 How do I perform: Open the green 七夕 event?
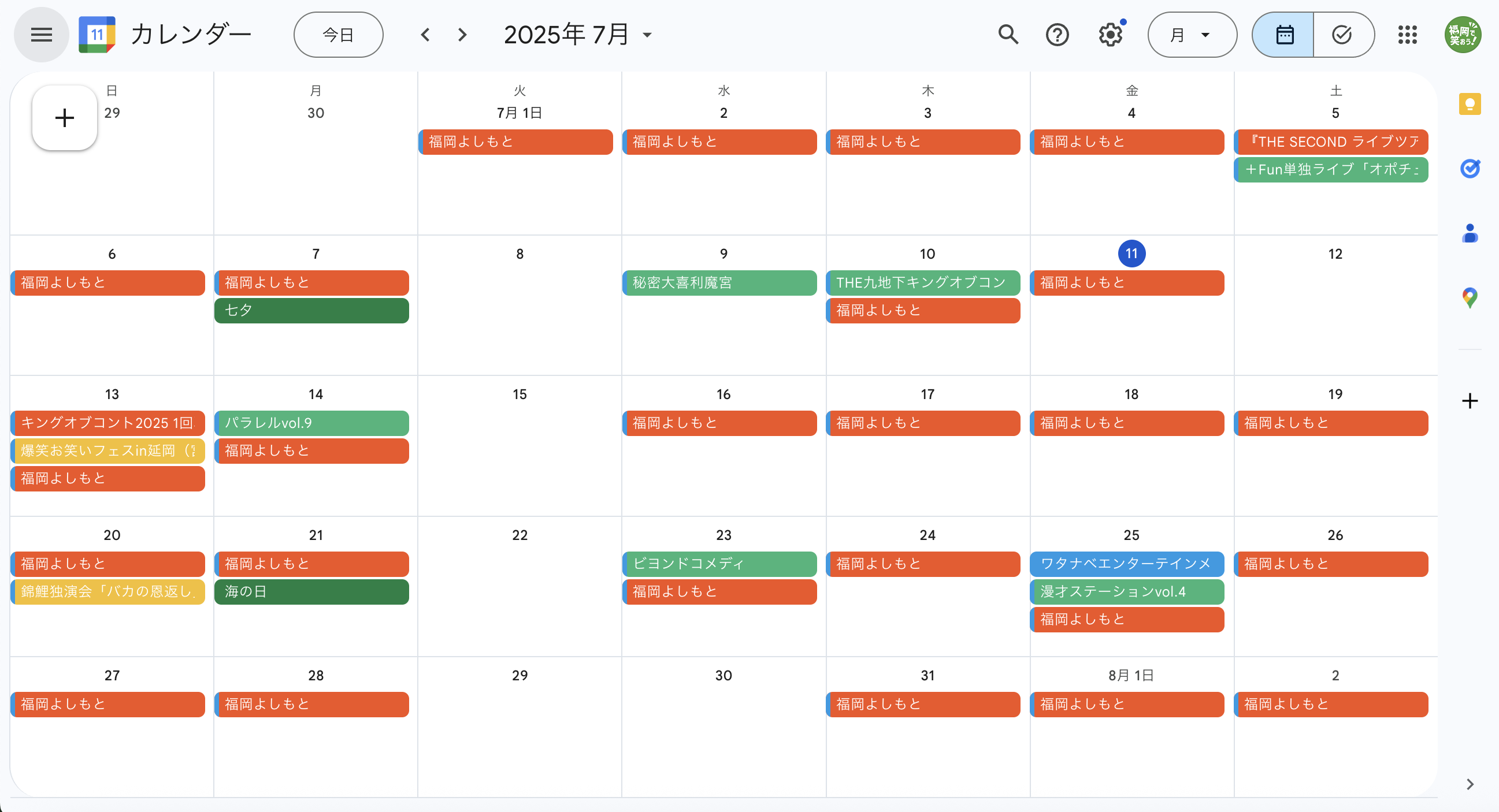click(x=311, y=311)
